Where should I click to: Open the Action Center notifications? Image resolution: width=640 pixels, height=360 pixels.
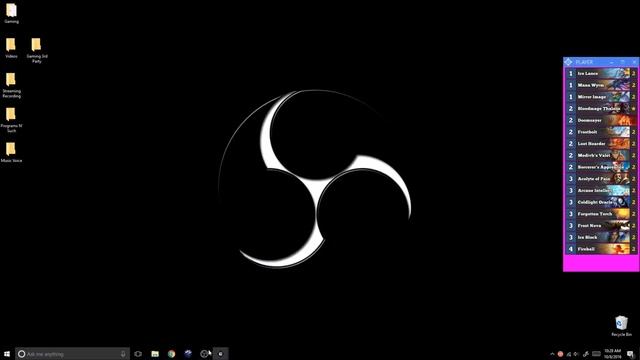631,354
